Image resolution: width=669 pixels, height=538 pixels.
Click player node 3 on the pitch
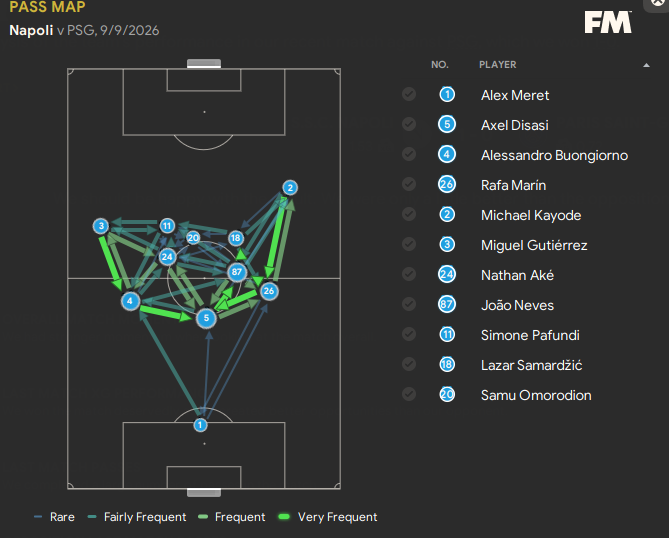pos(101,226)
